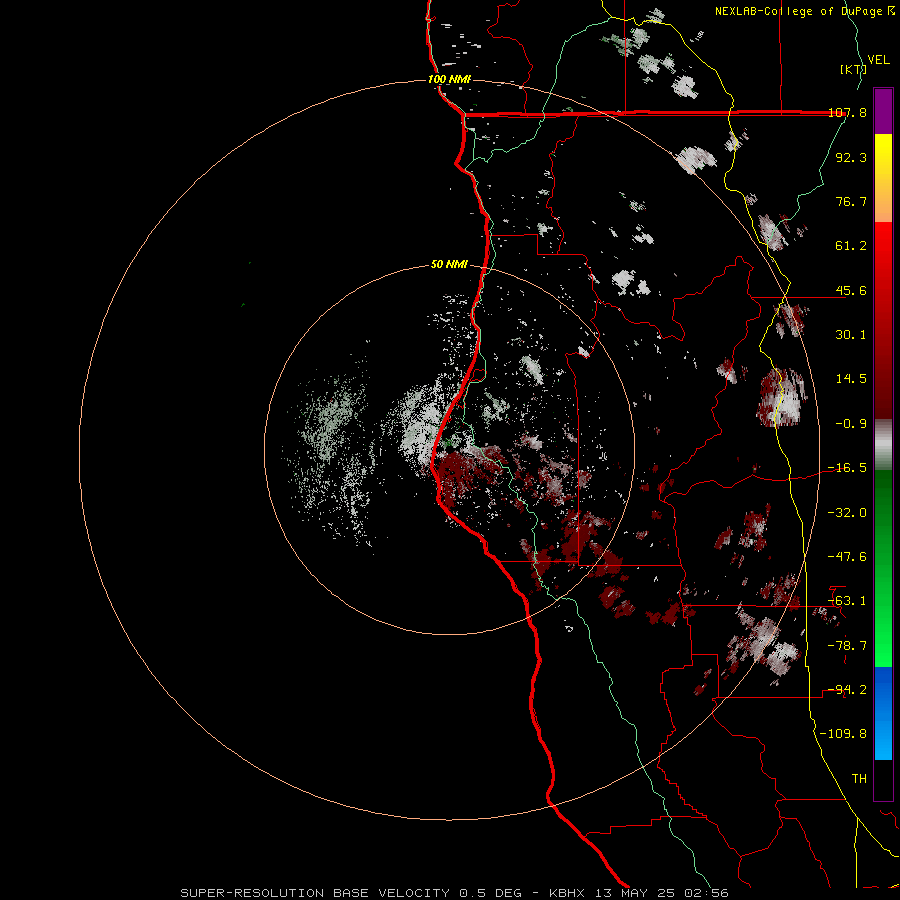The image size is (900, 900).
Task: Select the gray near-zero segment of the color bar
Action: (883, 445)
